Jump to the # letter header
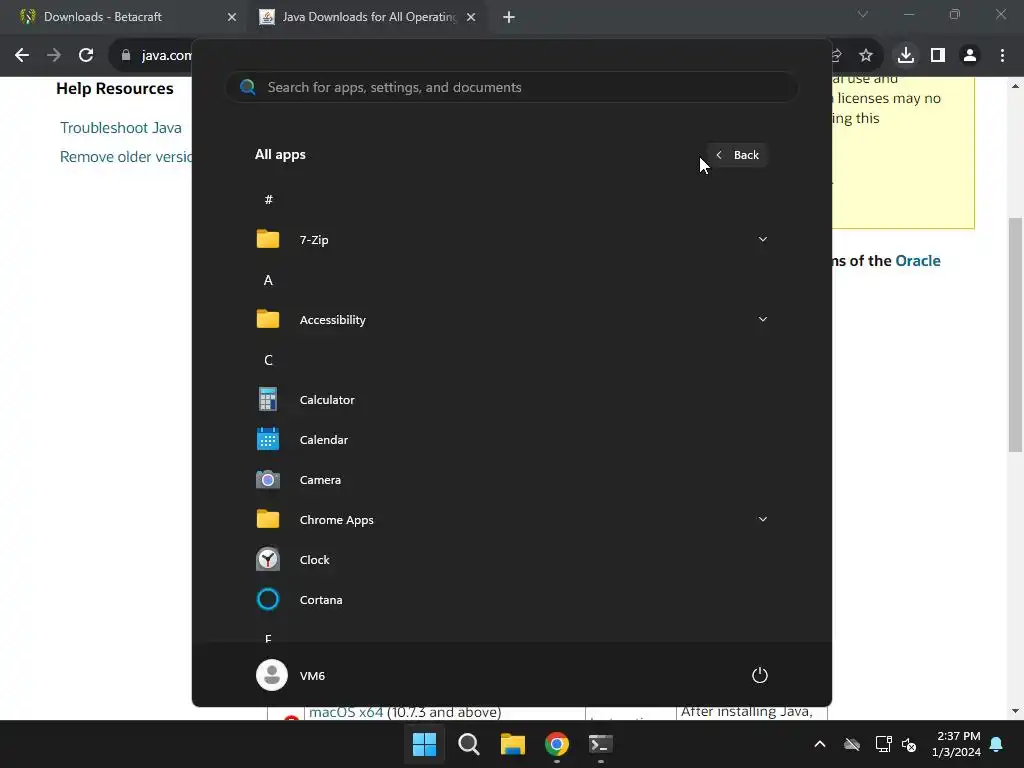The width and height of the screenshot is (1024, 768). click(x=268, y=200)
